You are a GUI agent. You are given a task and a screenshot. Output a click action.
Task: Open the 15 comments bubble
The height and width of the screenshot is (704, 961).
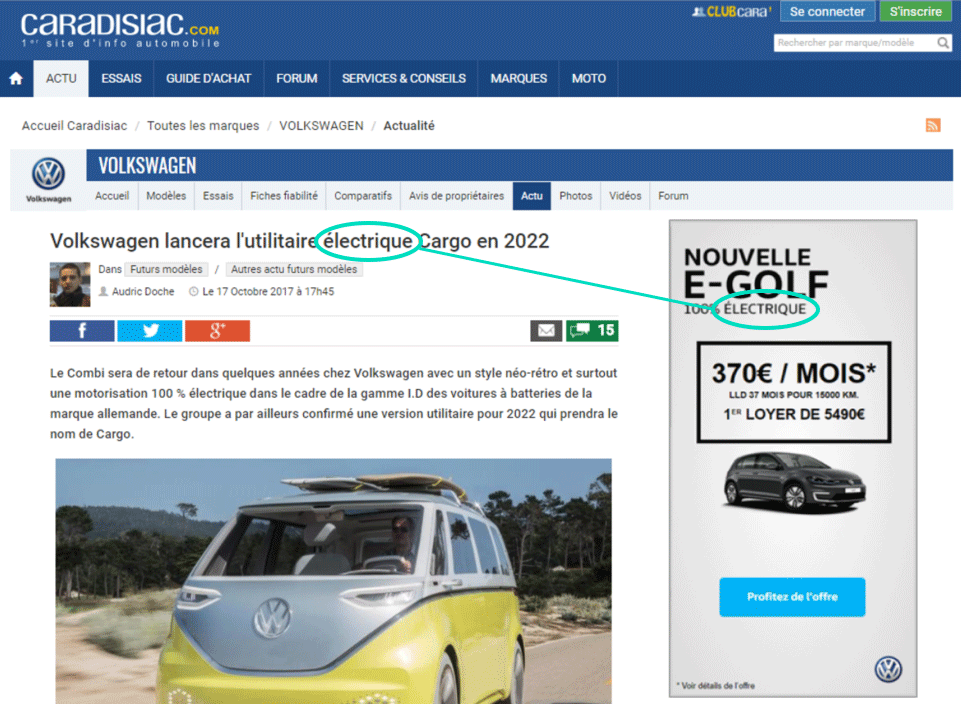click(x=591, y=331)
